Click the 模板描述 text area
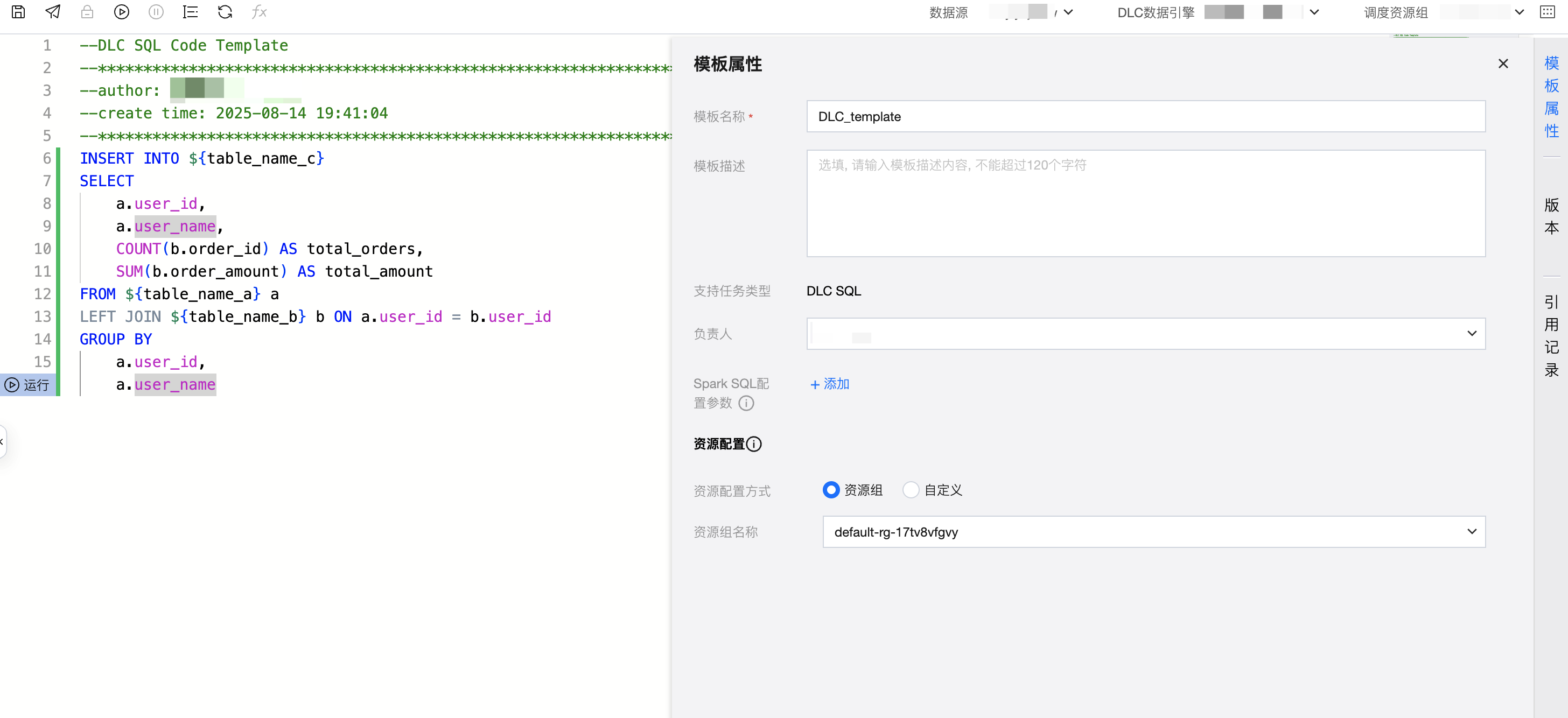 [1145, 203]
